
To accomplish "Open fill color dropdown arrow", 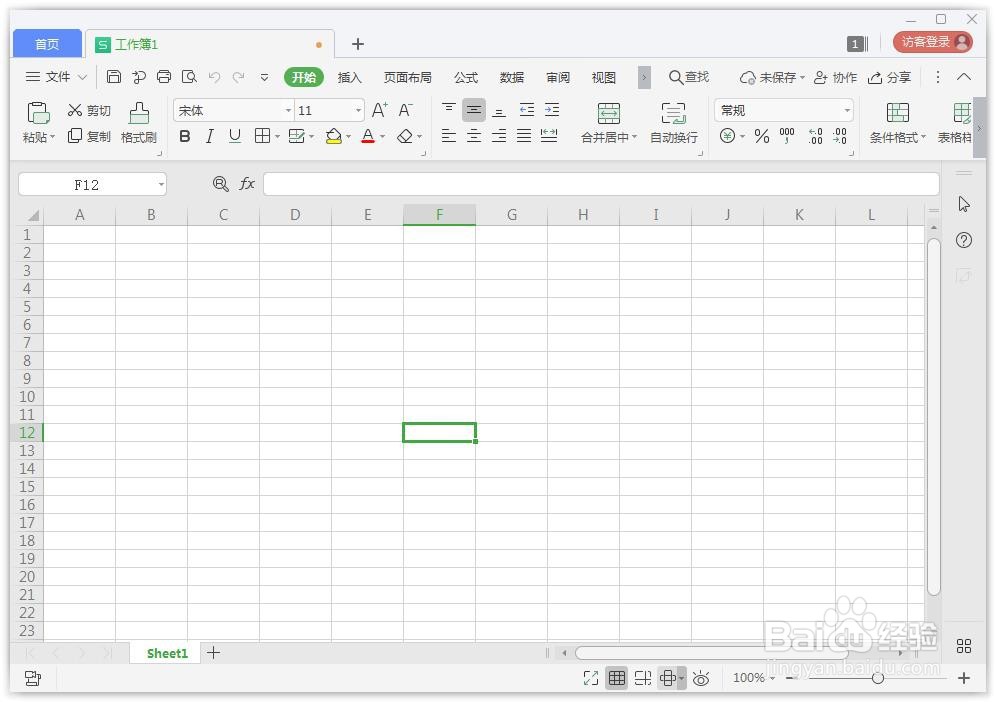I will coord(349,137).
